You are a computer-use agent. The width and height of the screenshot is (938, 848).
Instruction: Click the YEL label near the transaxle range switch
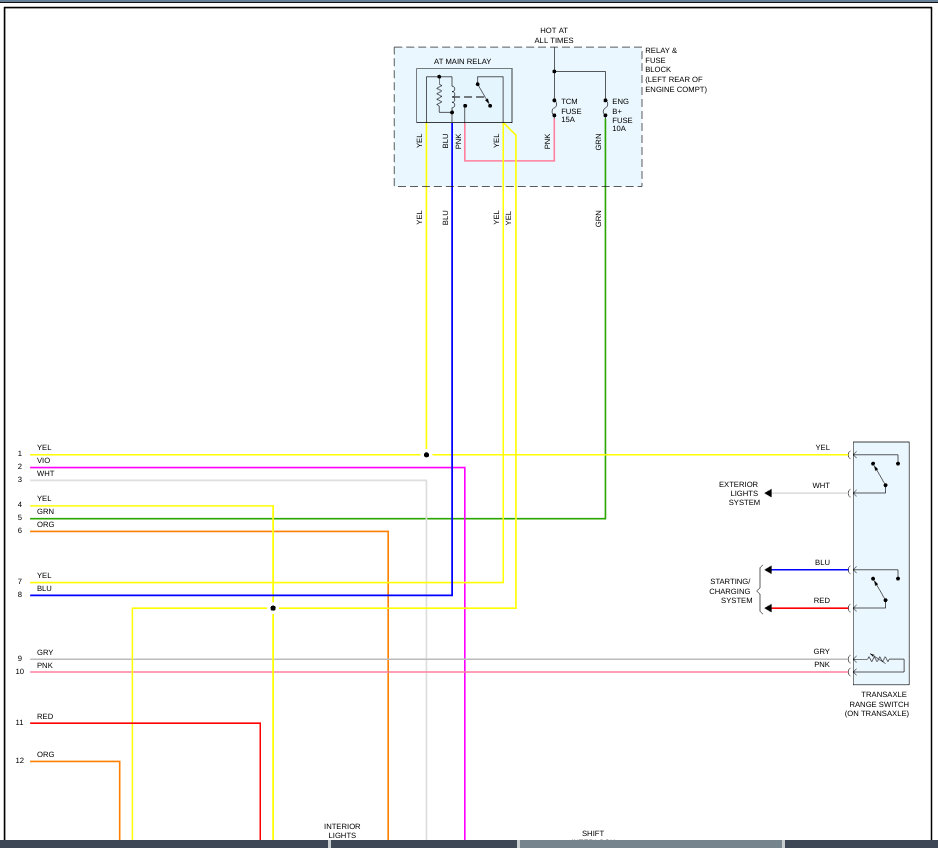click(823, 447)
